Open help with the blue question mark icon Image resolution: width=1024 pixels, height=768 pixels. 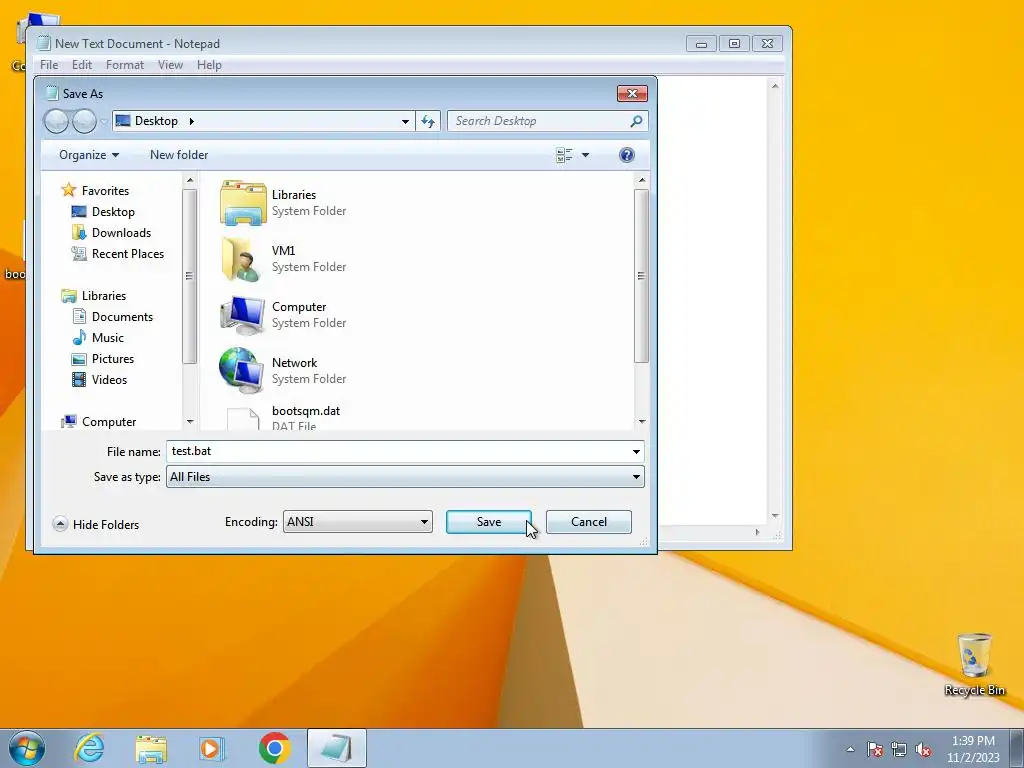tap(626, 155)
